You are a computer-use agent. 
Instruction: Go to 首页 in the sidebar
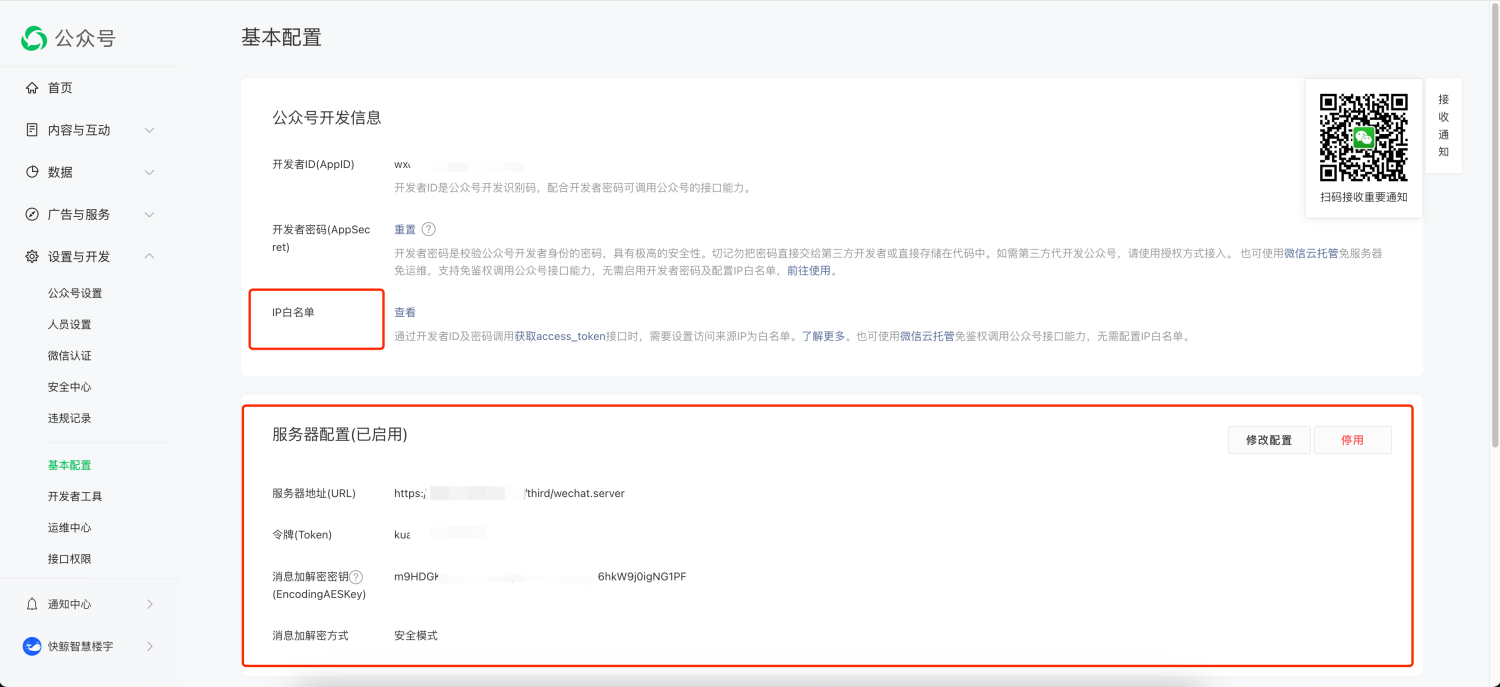click(60, 88)
